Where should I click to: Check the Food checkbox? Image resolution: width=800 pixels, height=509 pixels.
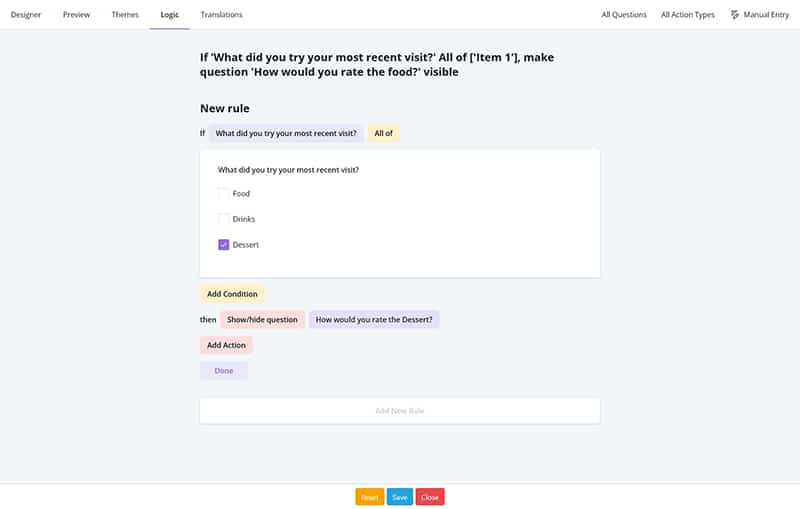tap(223, 194)
